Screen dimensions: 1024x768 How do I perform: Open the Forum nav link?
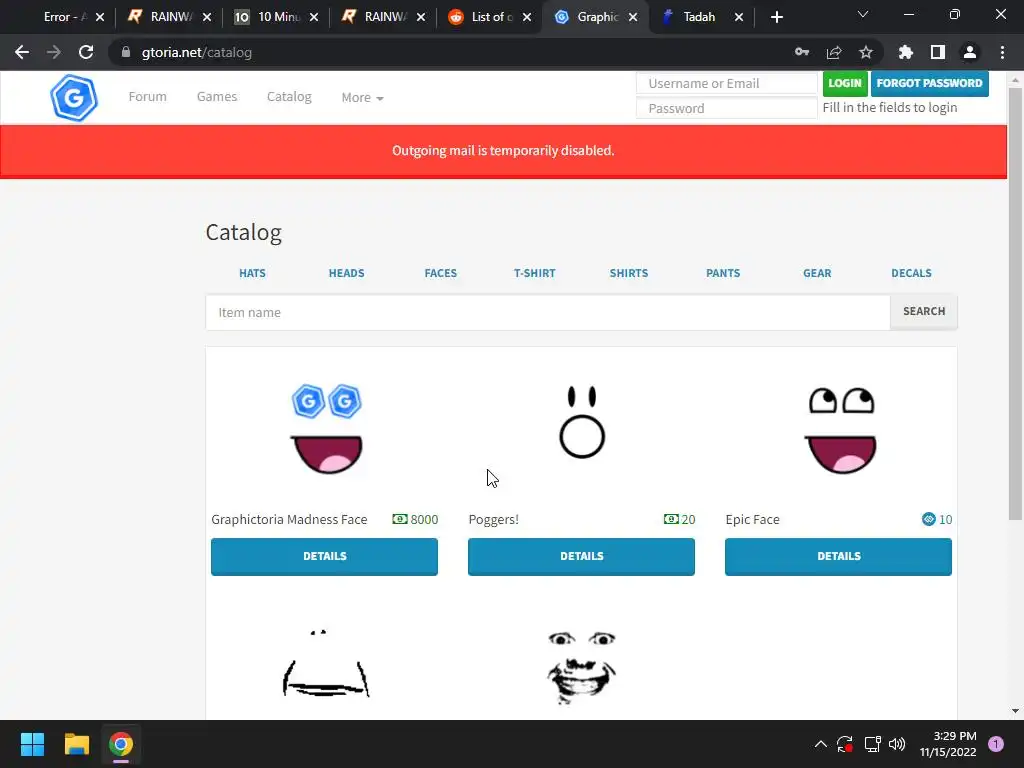tap(148, 97)
